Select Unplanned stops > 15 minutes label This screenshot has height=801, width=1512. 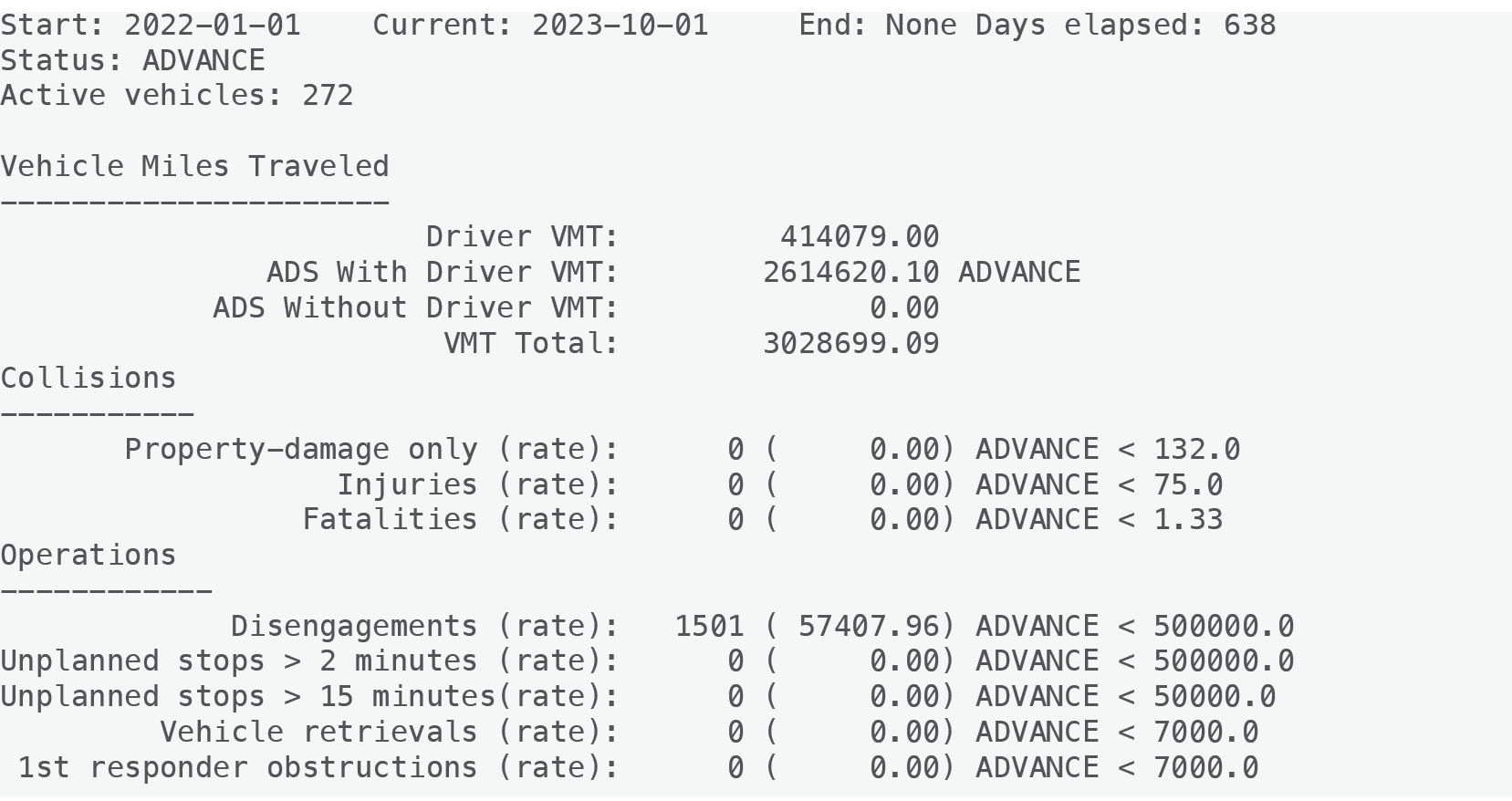[x=309, y=696]
